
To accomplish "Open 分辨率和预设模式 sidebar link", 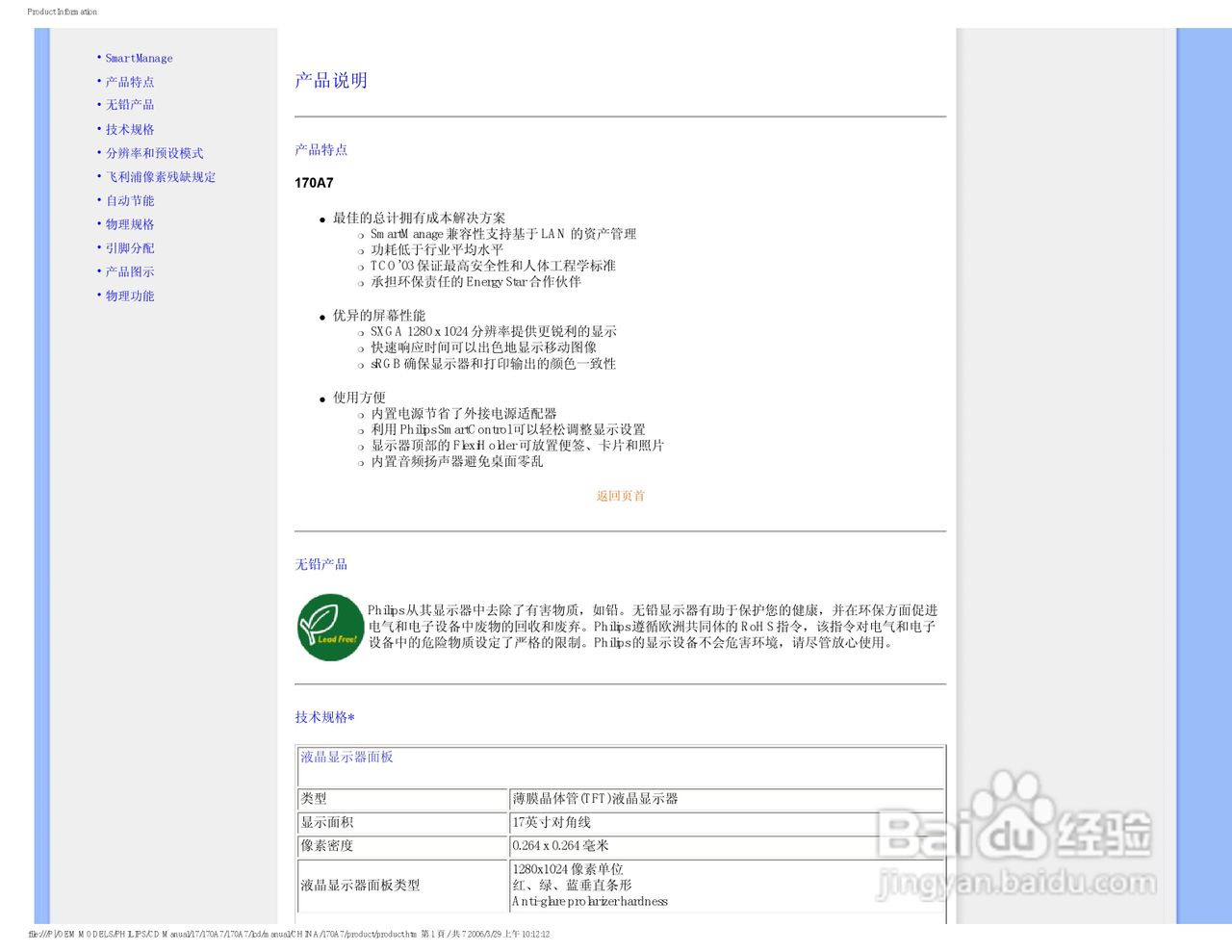I will (x=154, y=153).
